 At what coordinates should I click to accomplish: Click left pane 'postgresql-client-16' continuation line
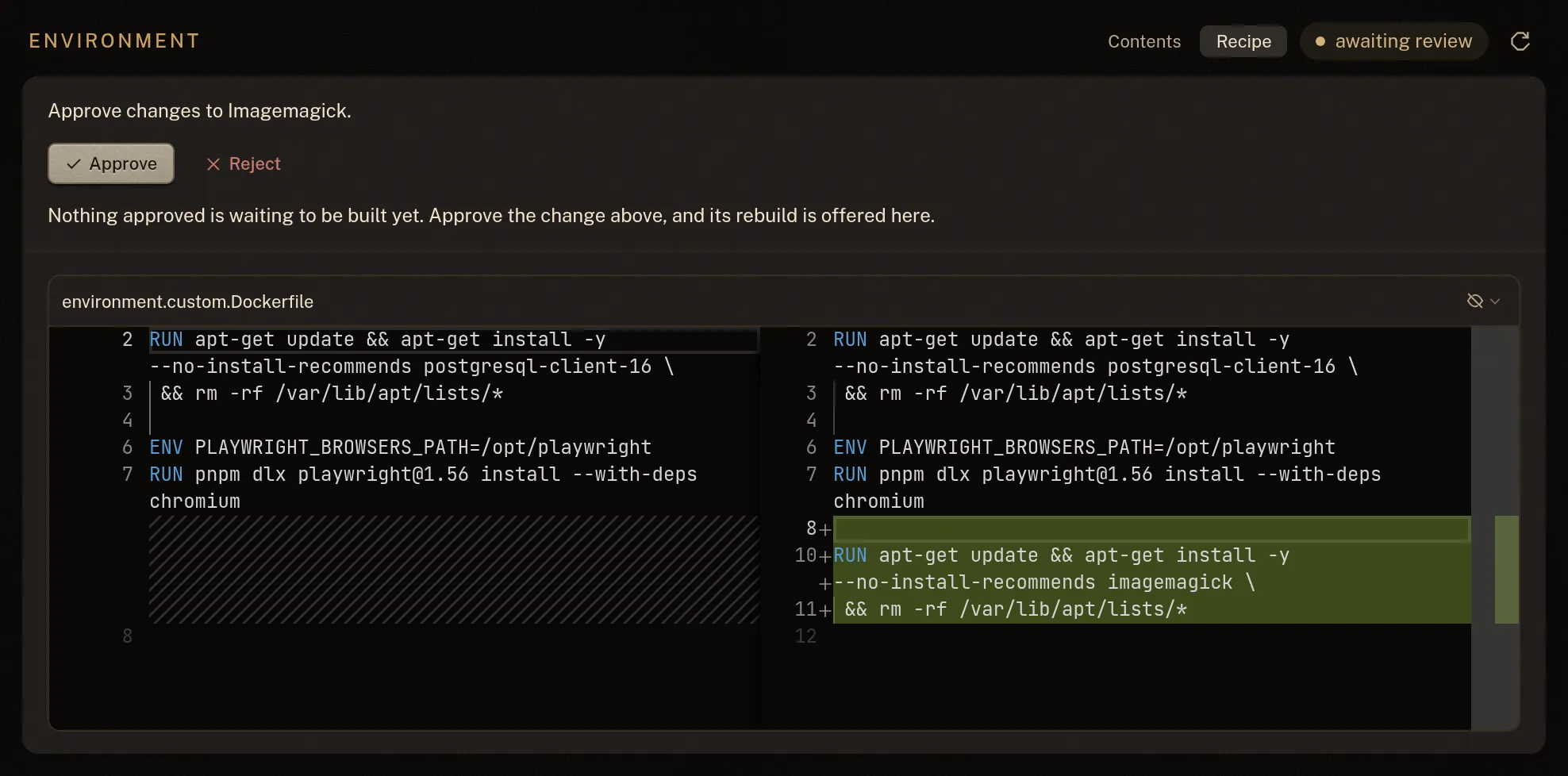pyautogui.click(x=412, y=367)
